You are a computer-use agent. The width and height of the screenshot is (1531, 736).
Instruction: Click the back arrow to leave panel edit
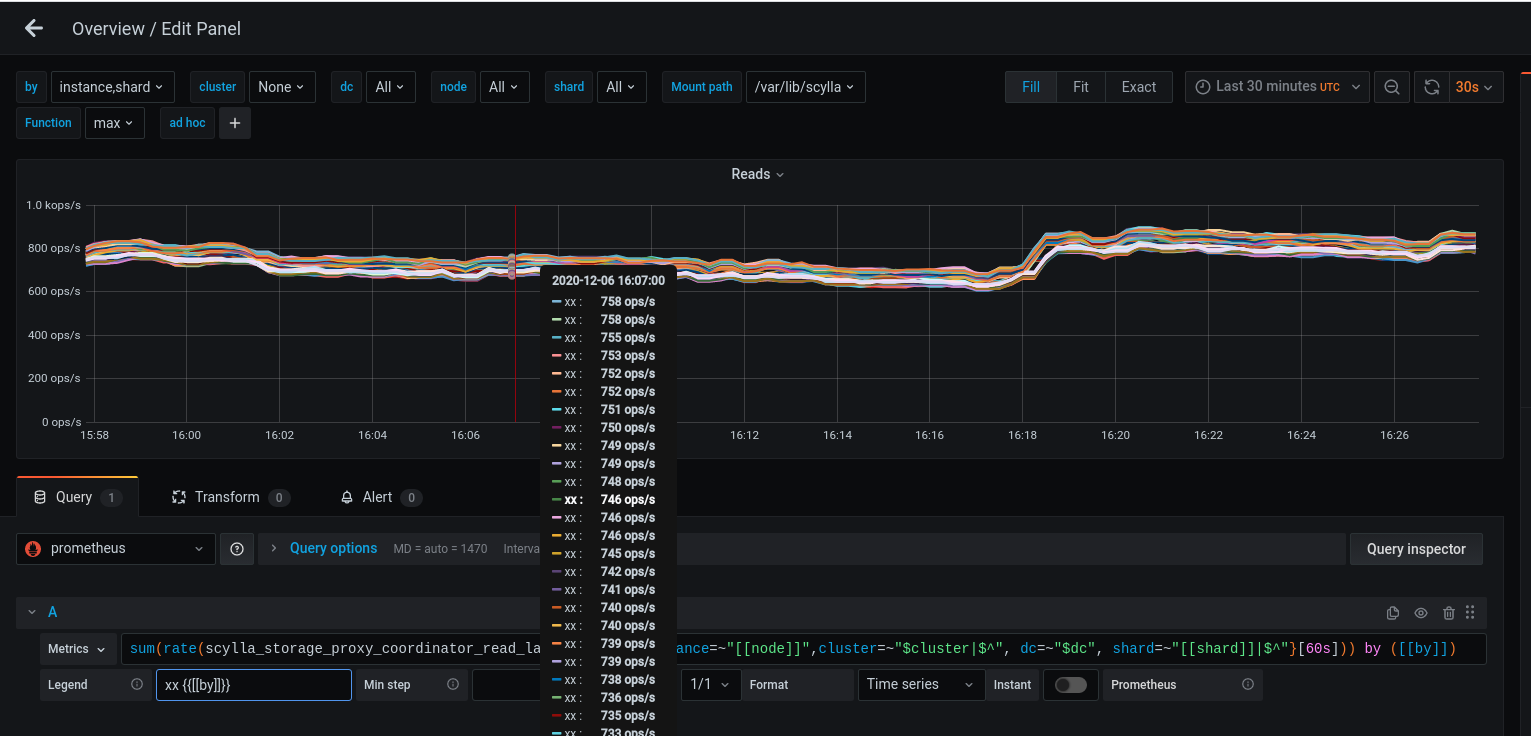click(33, 27)
